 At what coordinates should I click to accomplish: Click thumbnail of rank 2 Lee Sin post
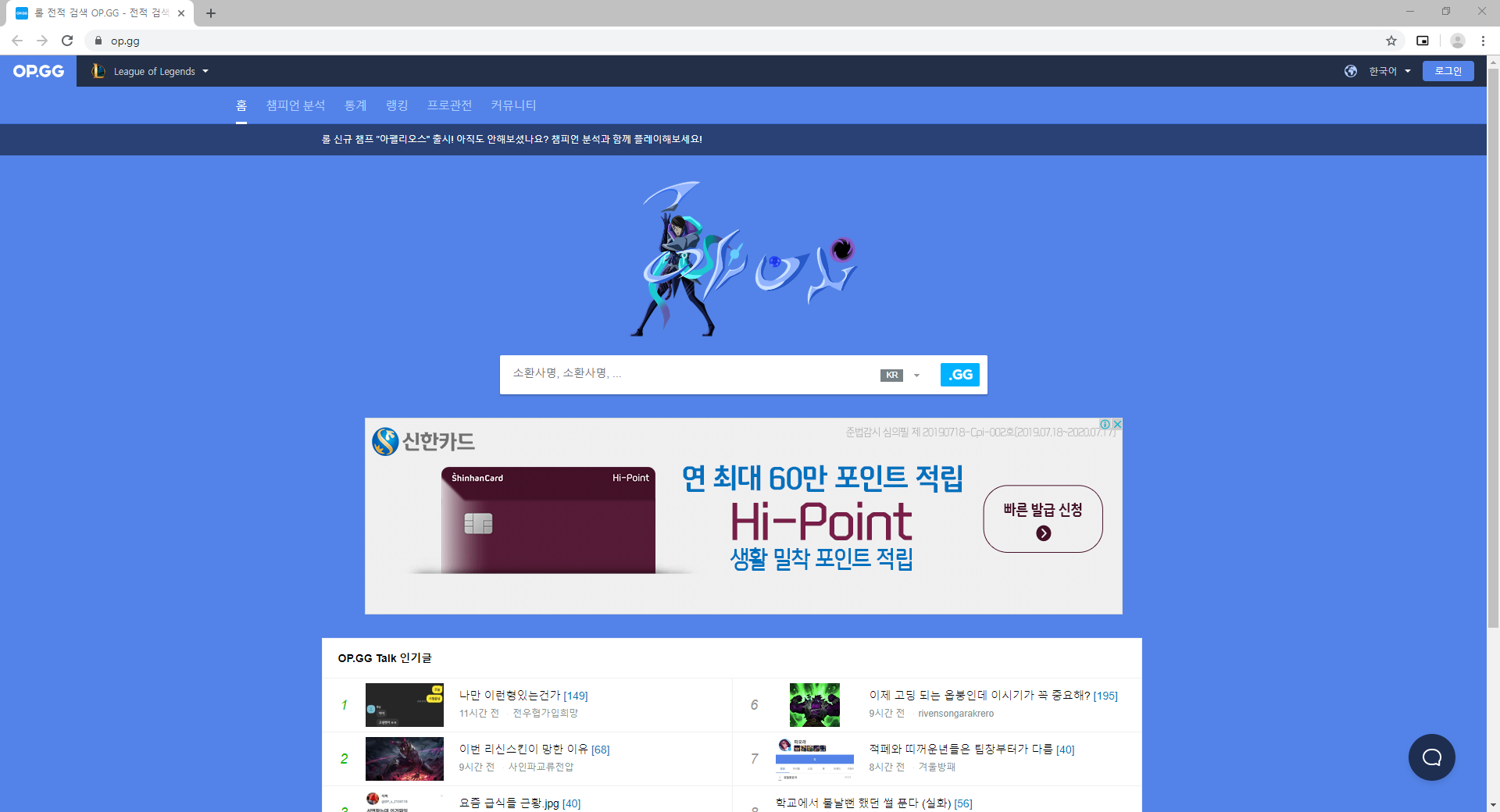pyautogui.click(x=405, y=759)
